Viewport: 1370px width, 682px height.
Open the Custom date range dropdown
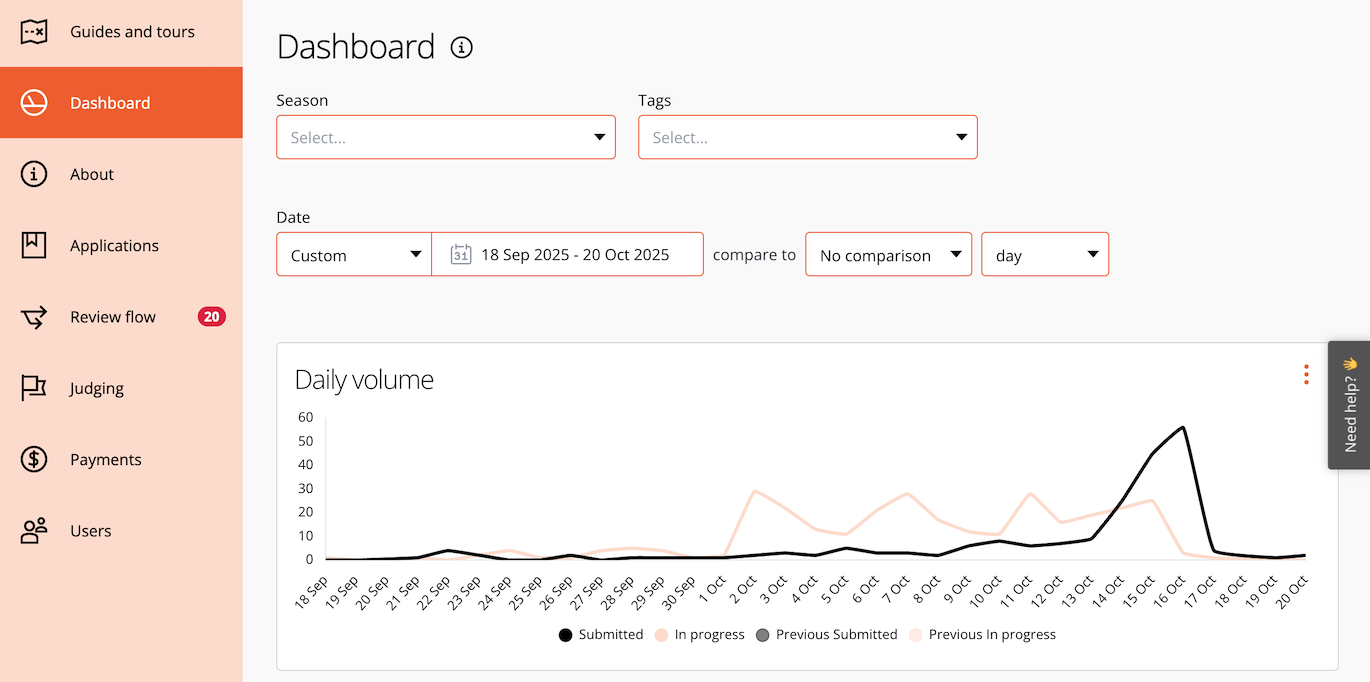pyautogui.click(x=353, y=254)
